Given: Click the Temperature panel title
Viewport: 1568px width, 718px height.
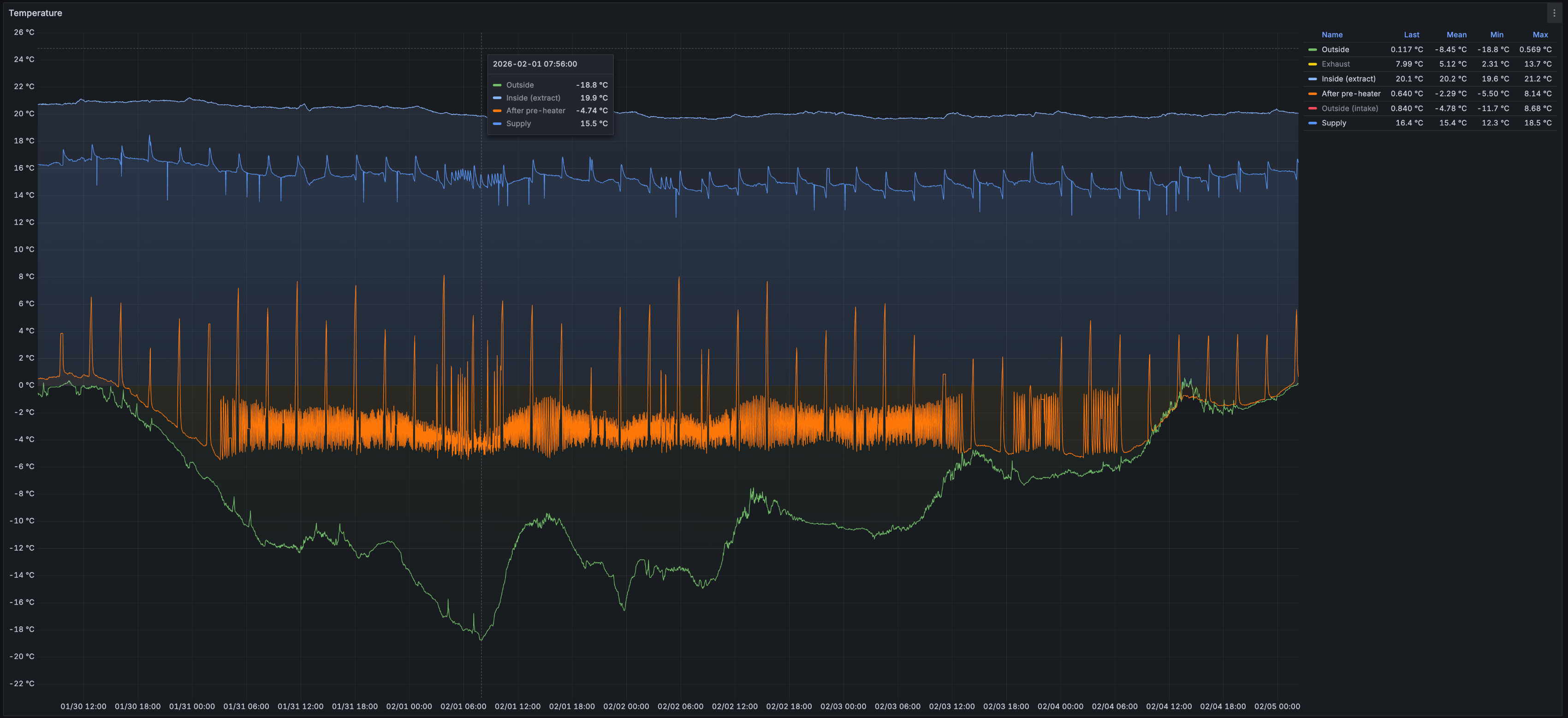Looking at the screenshot, I should [x=36, y=13].
